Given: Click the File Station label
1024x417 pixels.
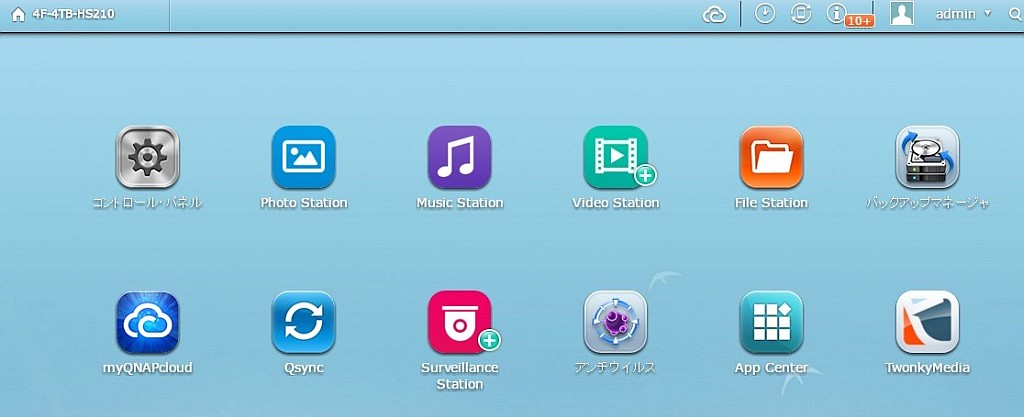Looking at the screenshot, I should coord(771,203).
